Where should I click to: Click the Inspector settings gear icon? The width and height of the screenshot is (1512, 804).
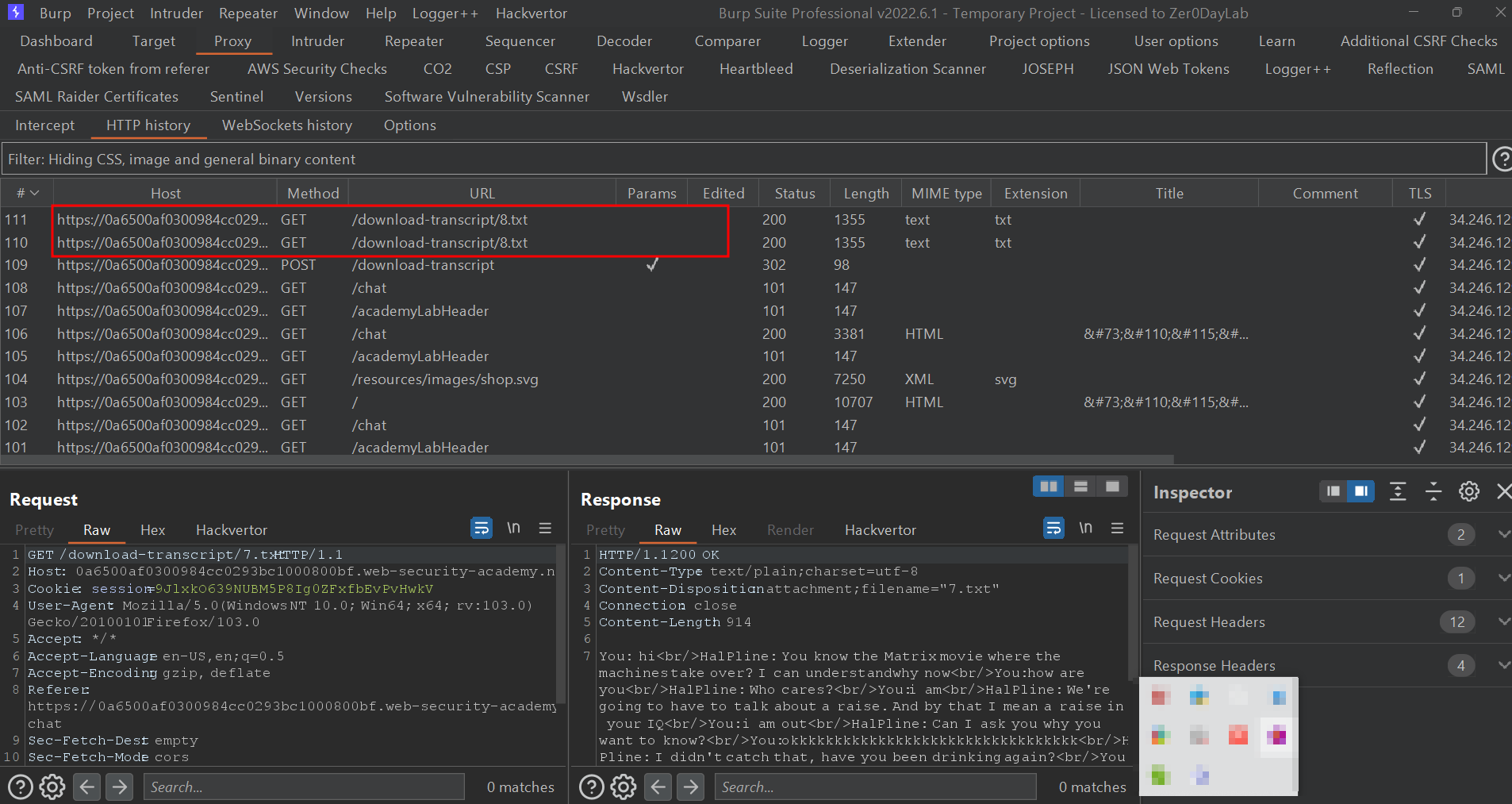click(x=1468, y=492)
